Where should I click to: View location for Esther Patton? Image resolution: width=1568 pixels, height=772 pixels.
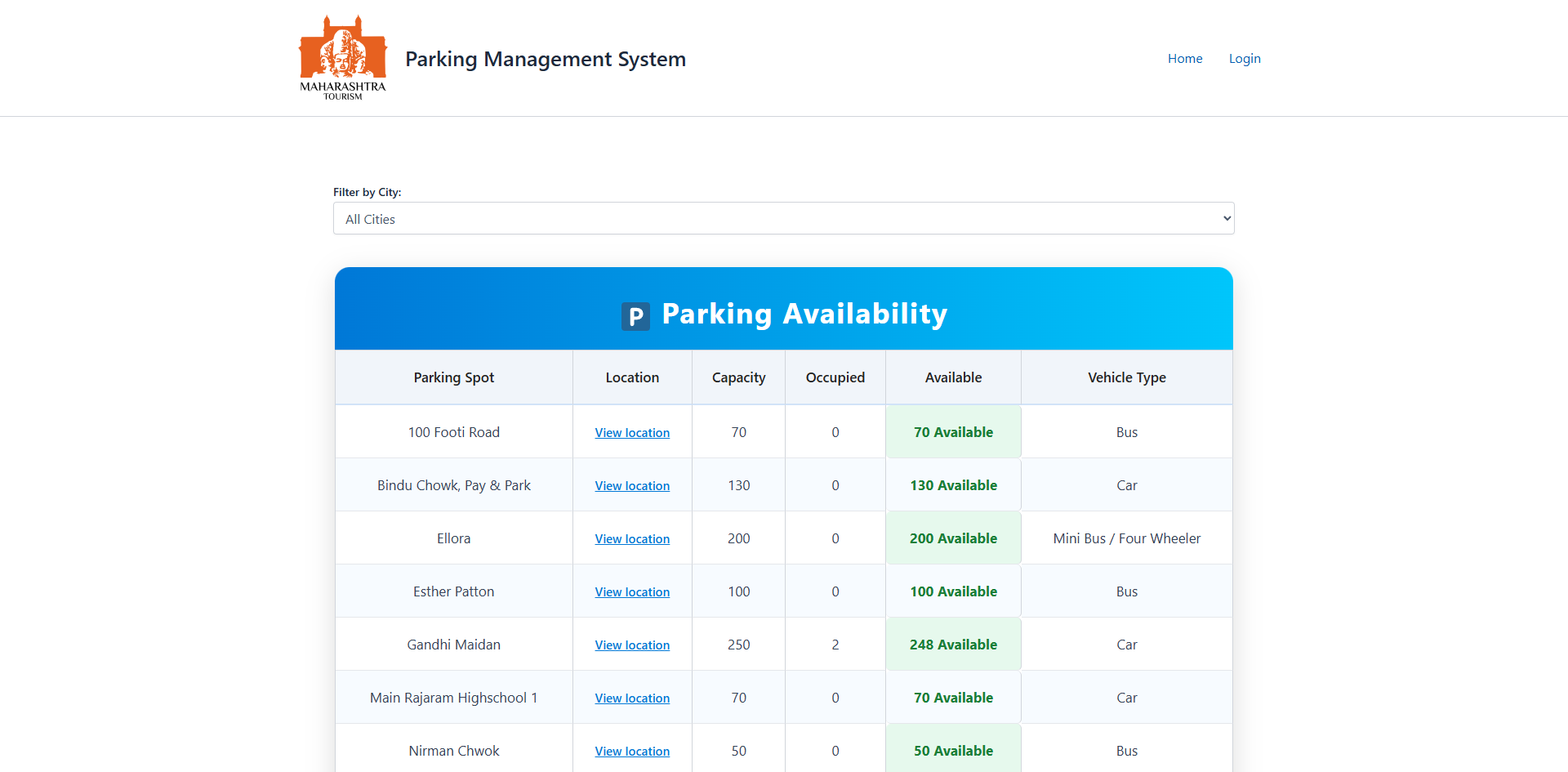[632, 591]
